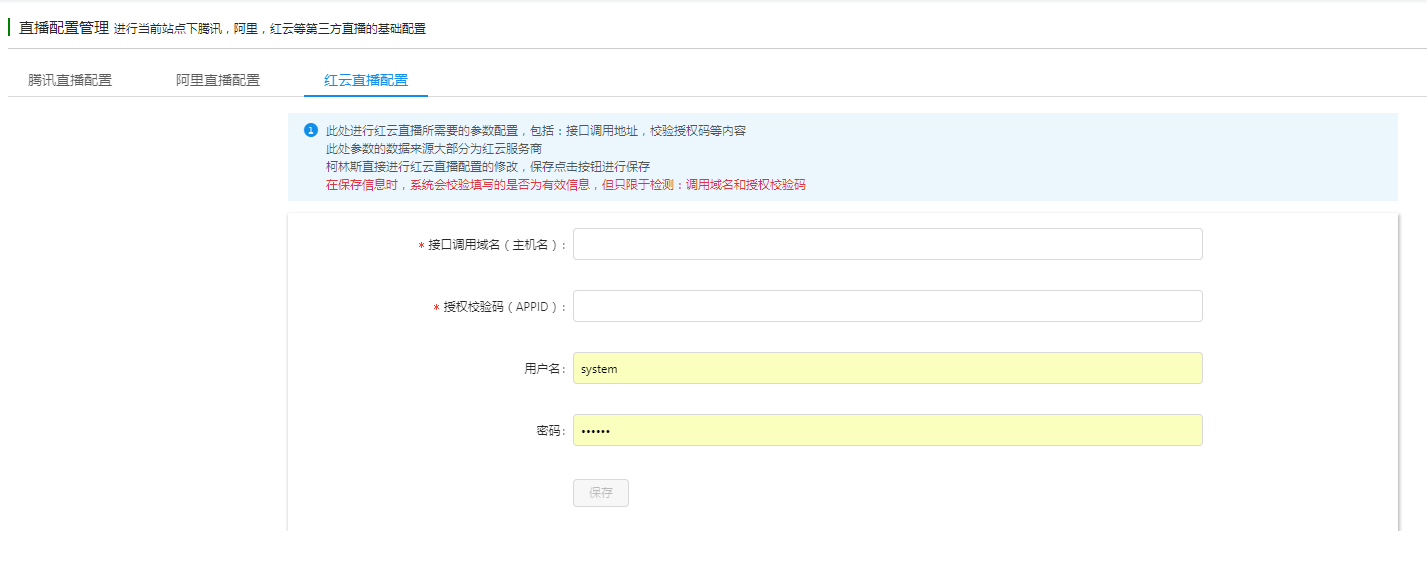
Task: Click the 密码 label
Action: [552, 431]
